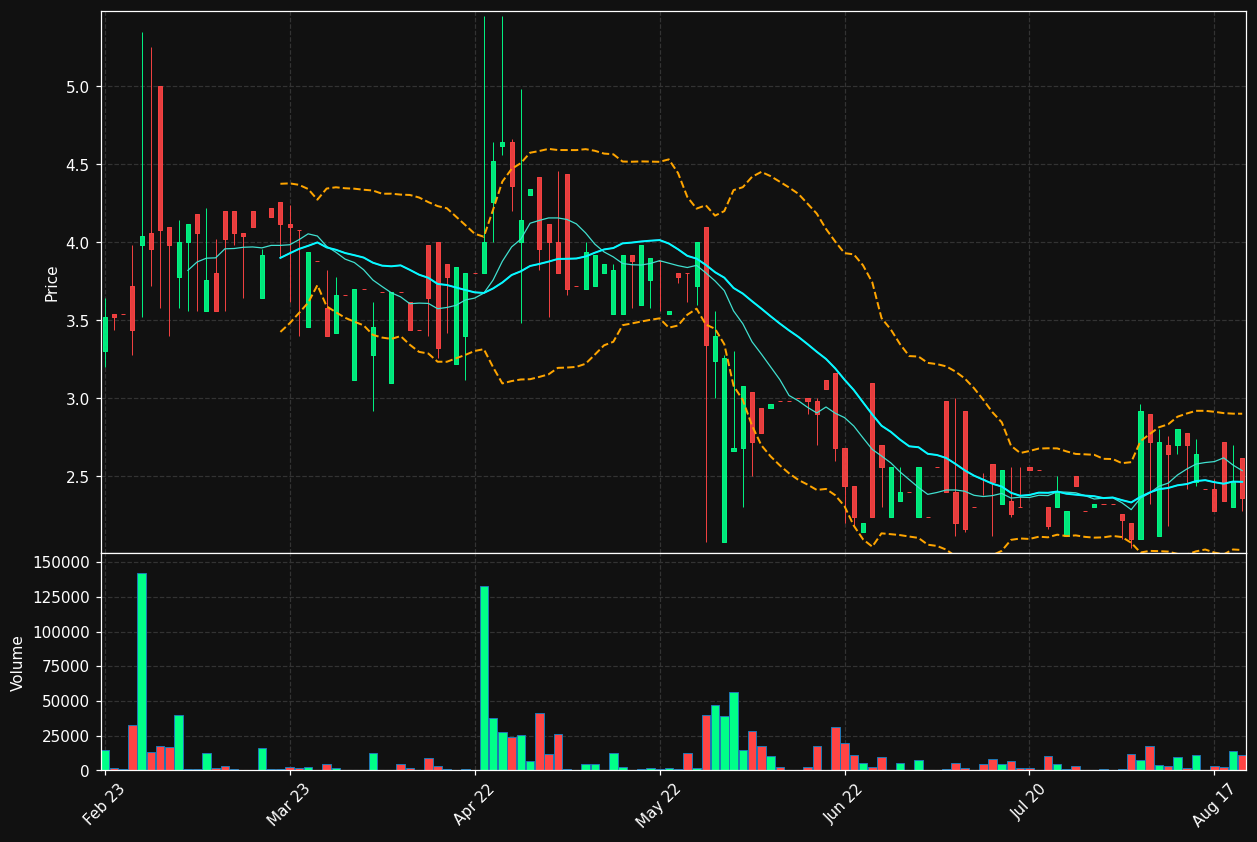1257x842 pixels.
Task: Click the 25000 volume tick label
Action: (x=66, y=737)
